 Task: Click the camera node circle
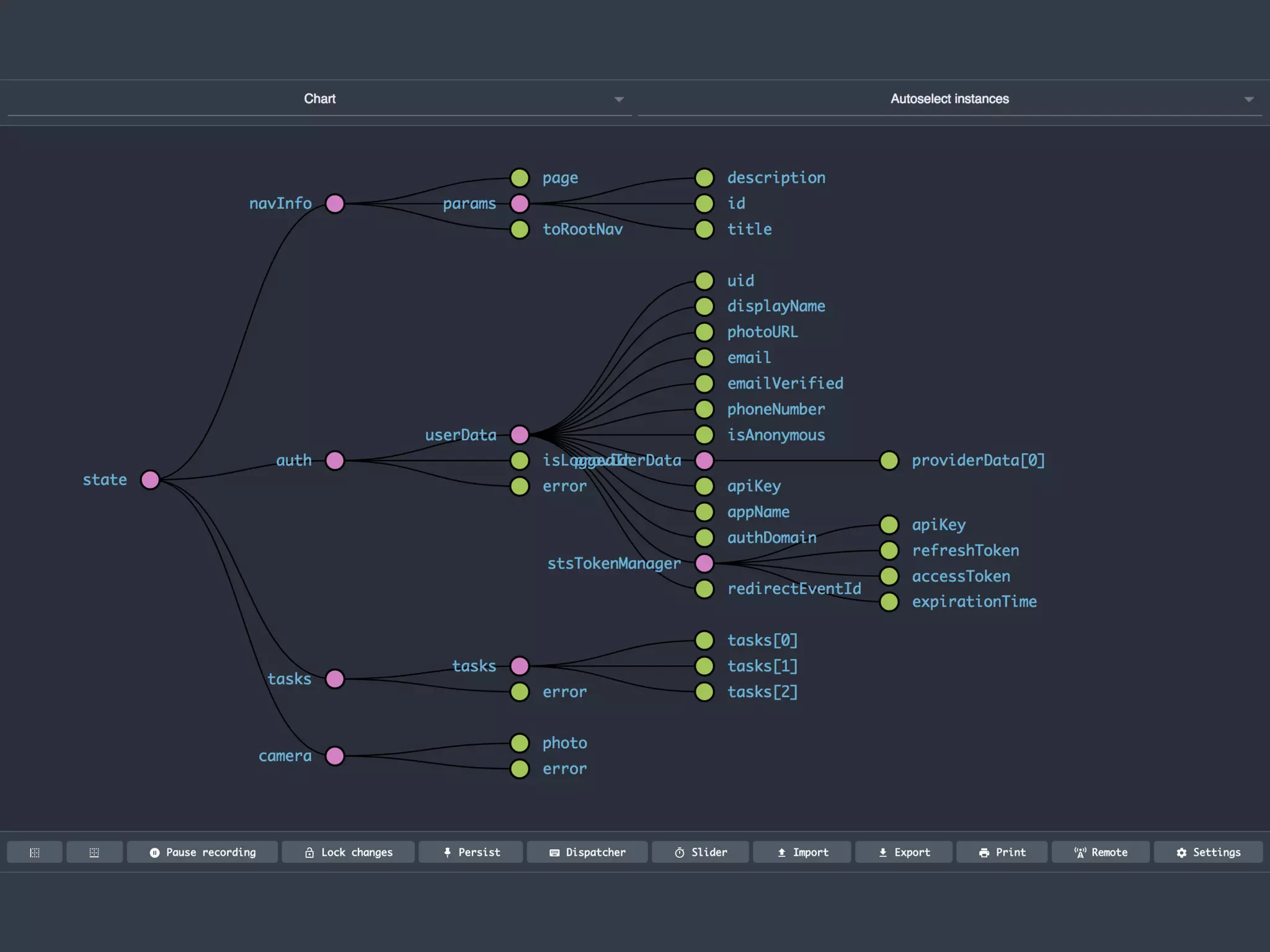click(x=335, y=756)
